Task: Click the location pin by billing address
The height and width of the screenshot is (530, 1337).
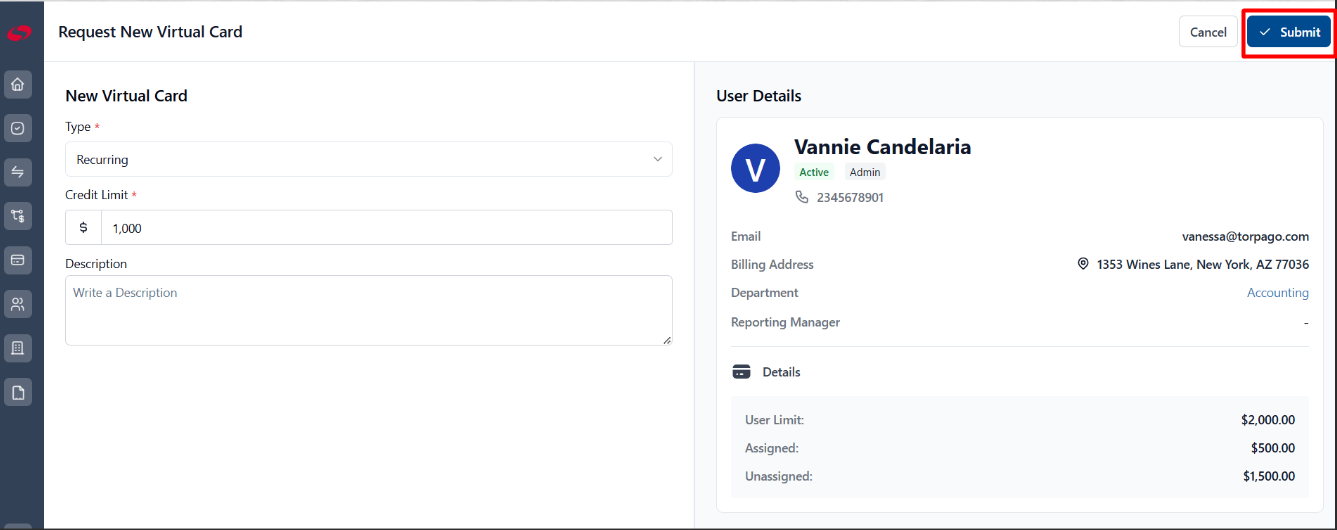Action: [x=1083, y=264]
